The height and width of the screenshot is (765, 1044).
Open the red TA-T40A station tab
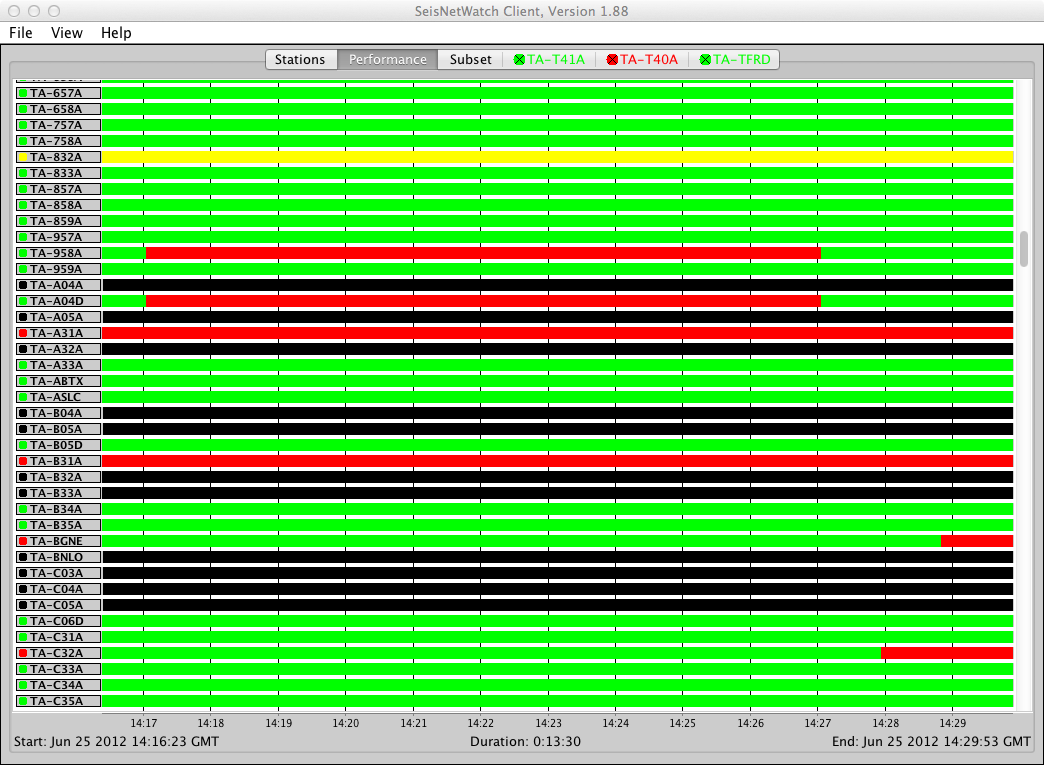click(x=642, y=59)
